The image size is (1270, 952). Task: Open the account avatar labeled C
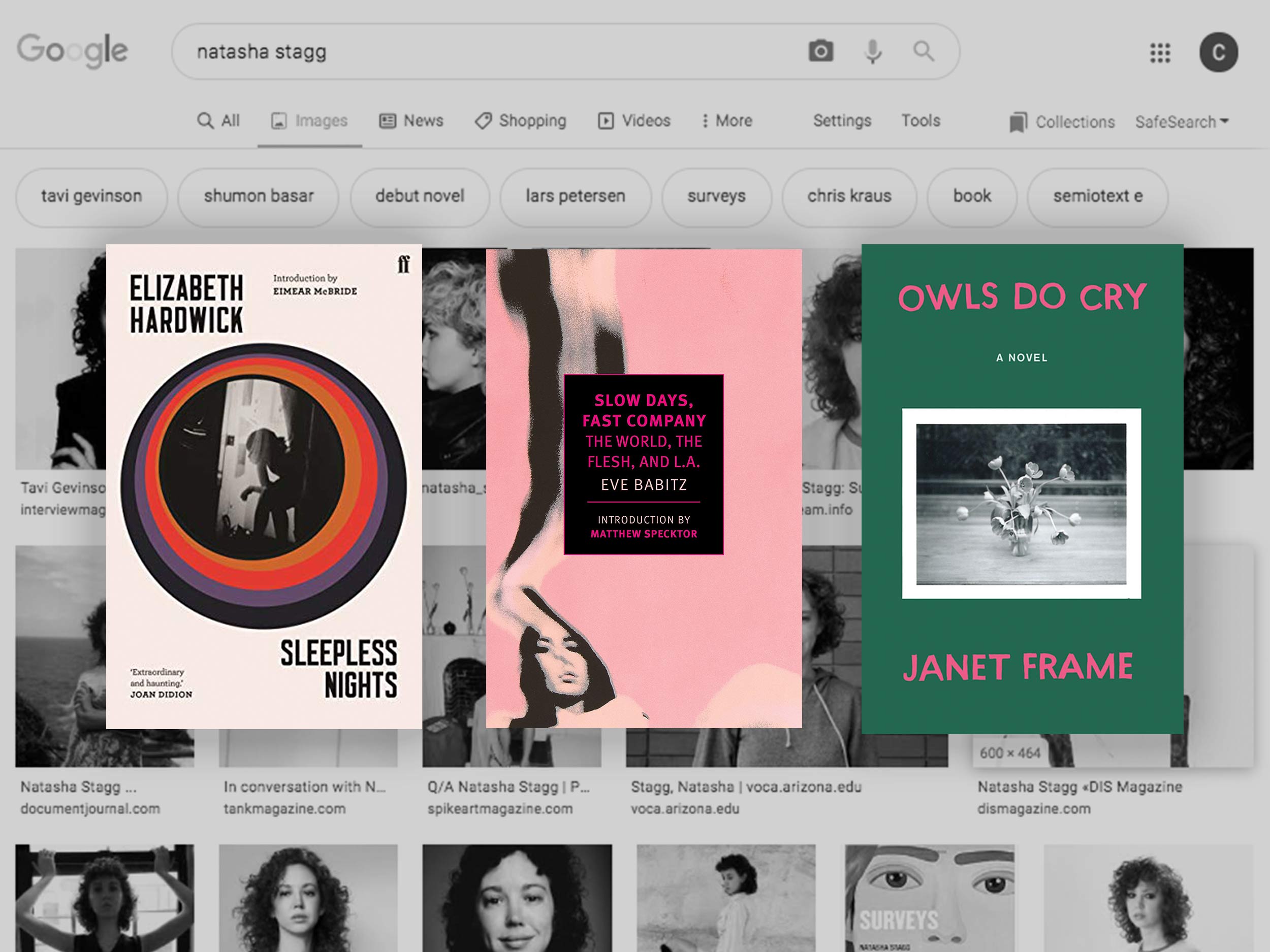coord(1218,52)
